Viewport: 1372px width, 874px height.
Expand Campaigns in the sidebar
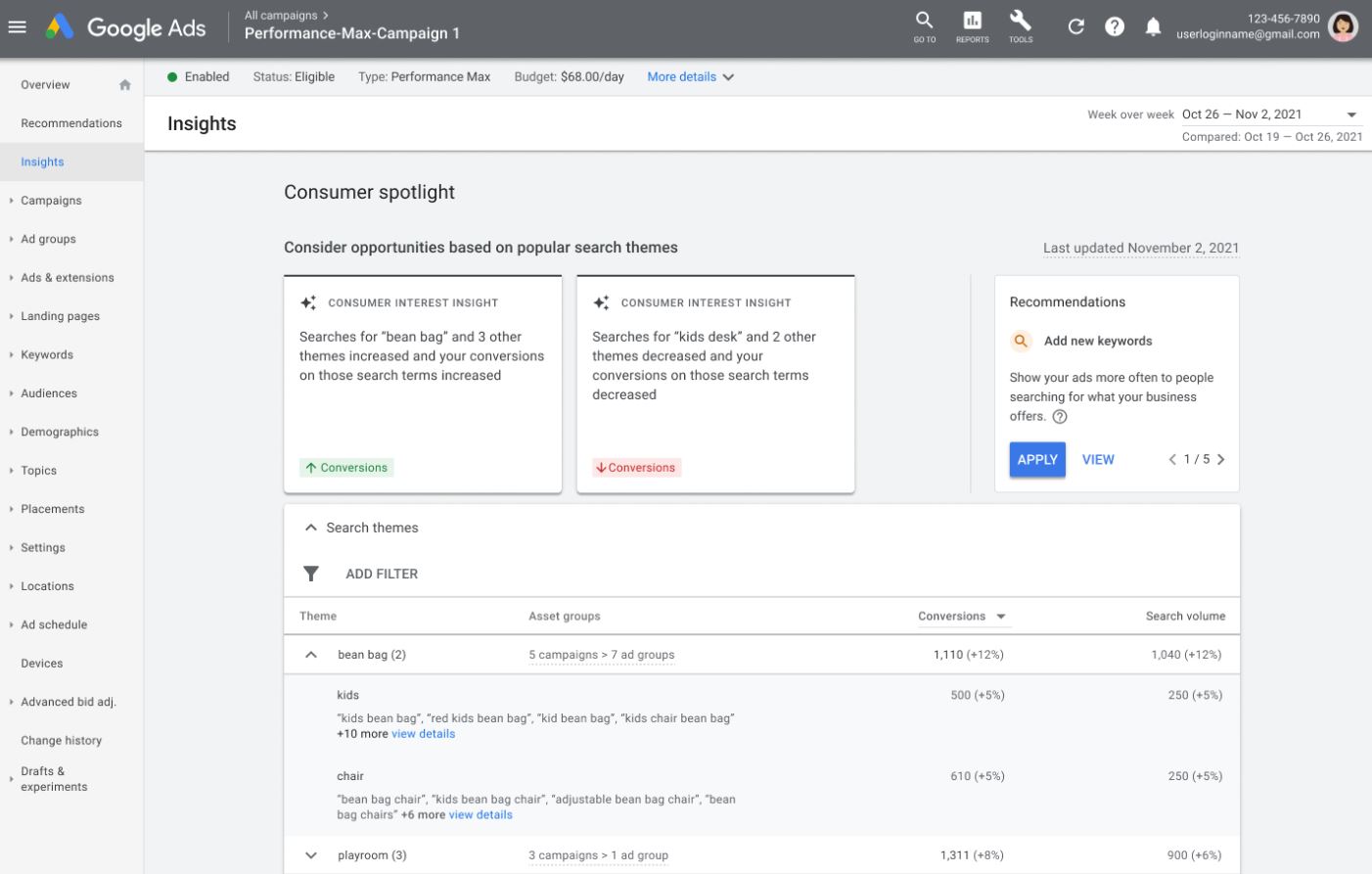(11, 201)
